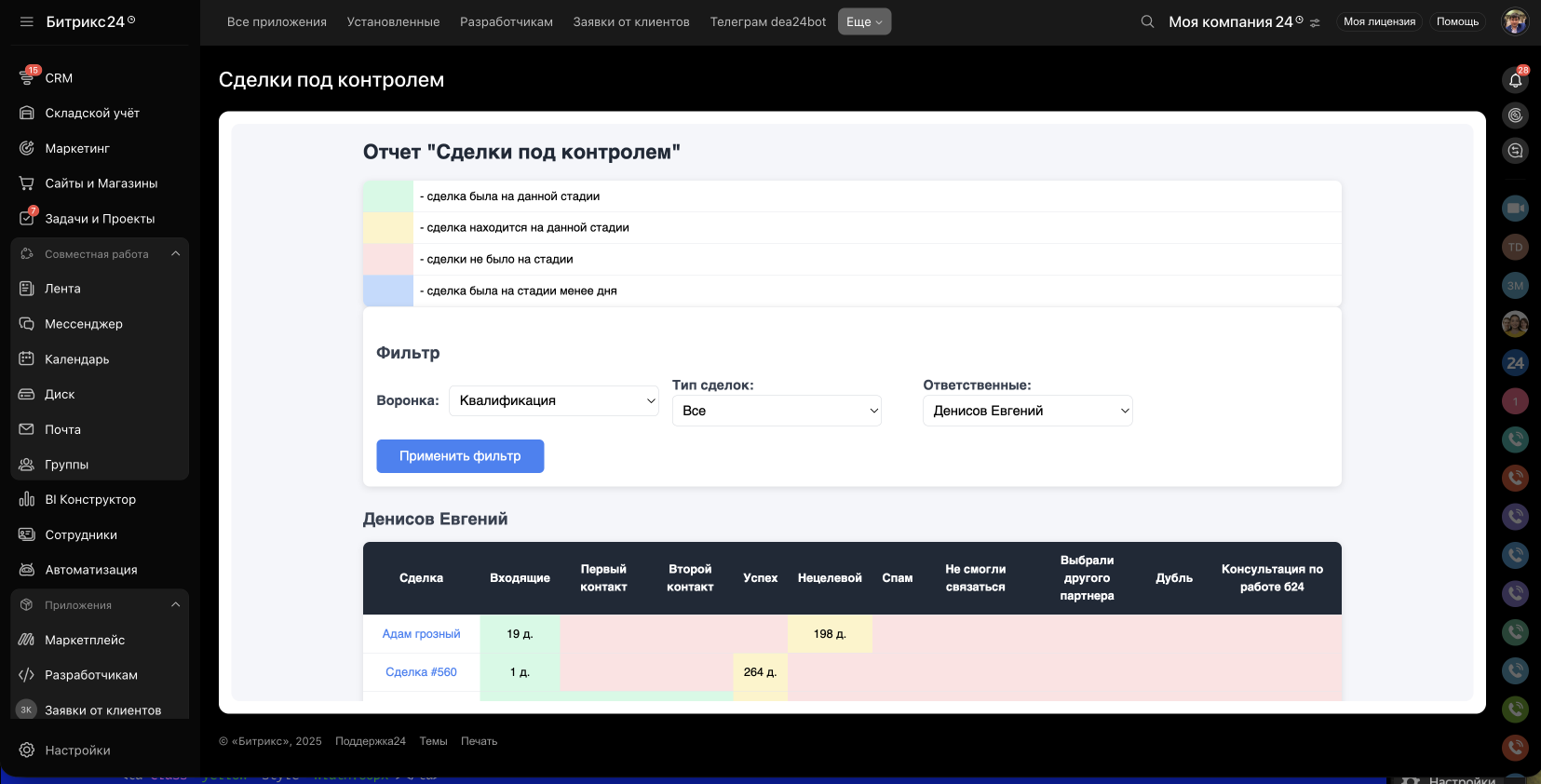Click the search magnifier icon in header
The width and height of the screenshot is (1541, 784).
pos(1147,21)
